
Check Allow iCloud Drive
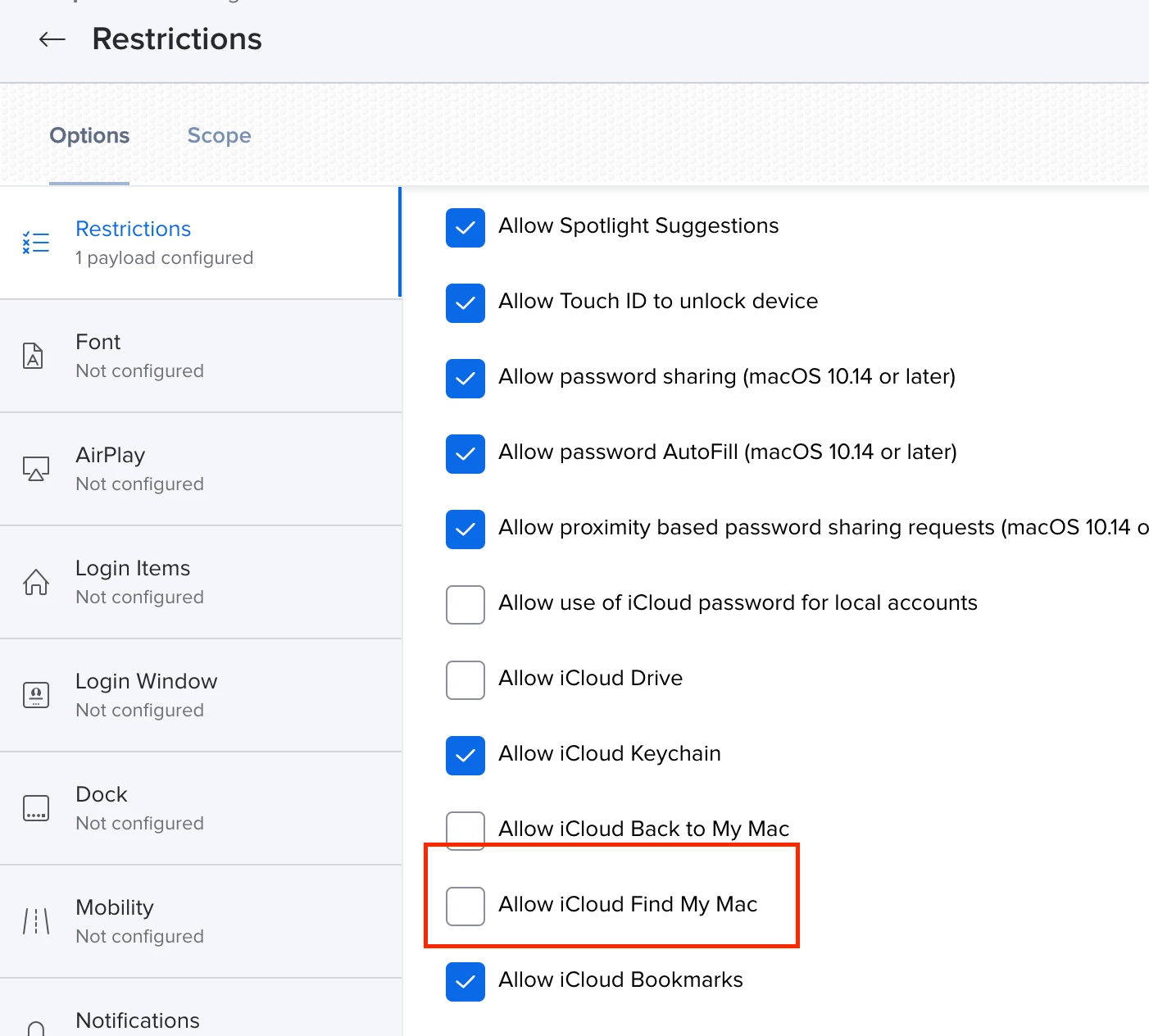click(x=466, y=679)
